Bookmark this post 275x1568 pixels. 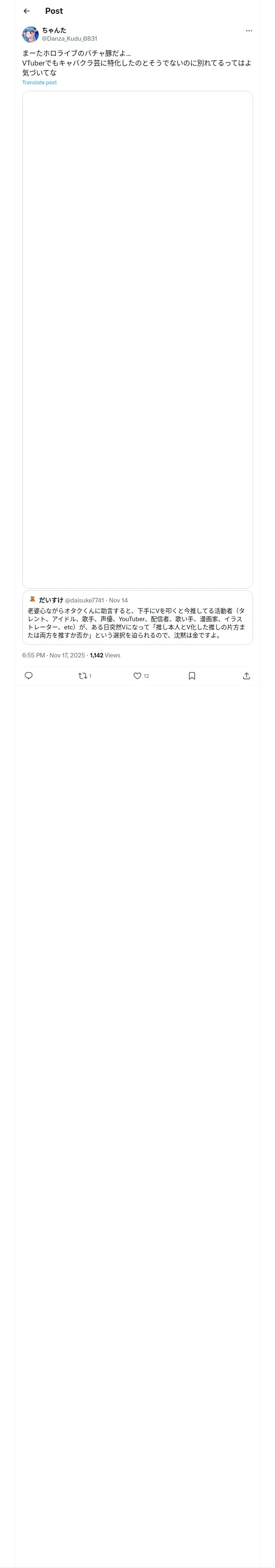click(x=191, y=676)
